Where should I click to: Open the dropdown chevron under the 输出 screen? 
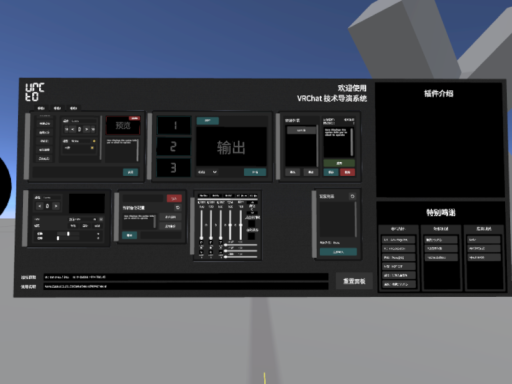pyautogui.click(x=215, y=172)
